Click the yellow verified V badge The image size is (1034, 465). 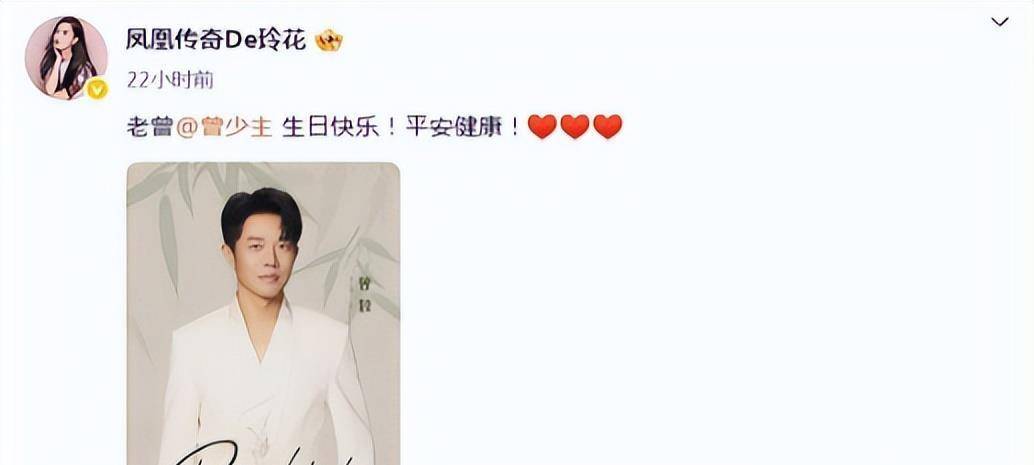pyautogui.click(x=97, y=88)
